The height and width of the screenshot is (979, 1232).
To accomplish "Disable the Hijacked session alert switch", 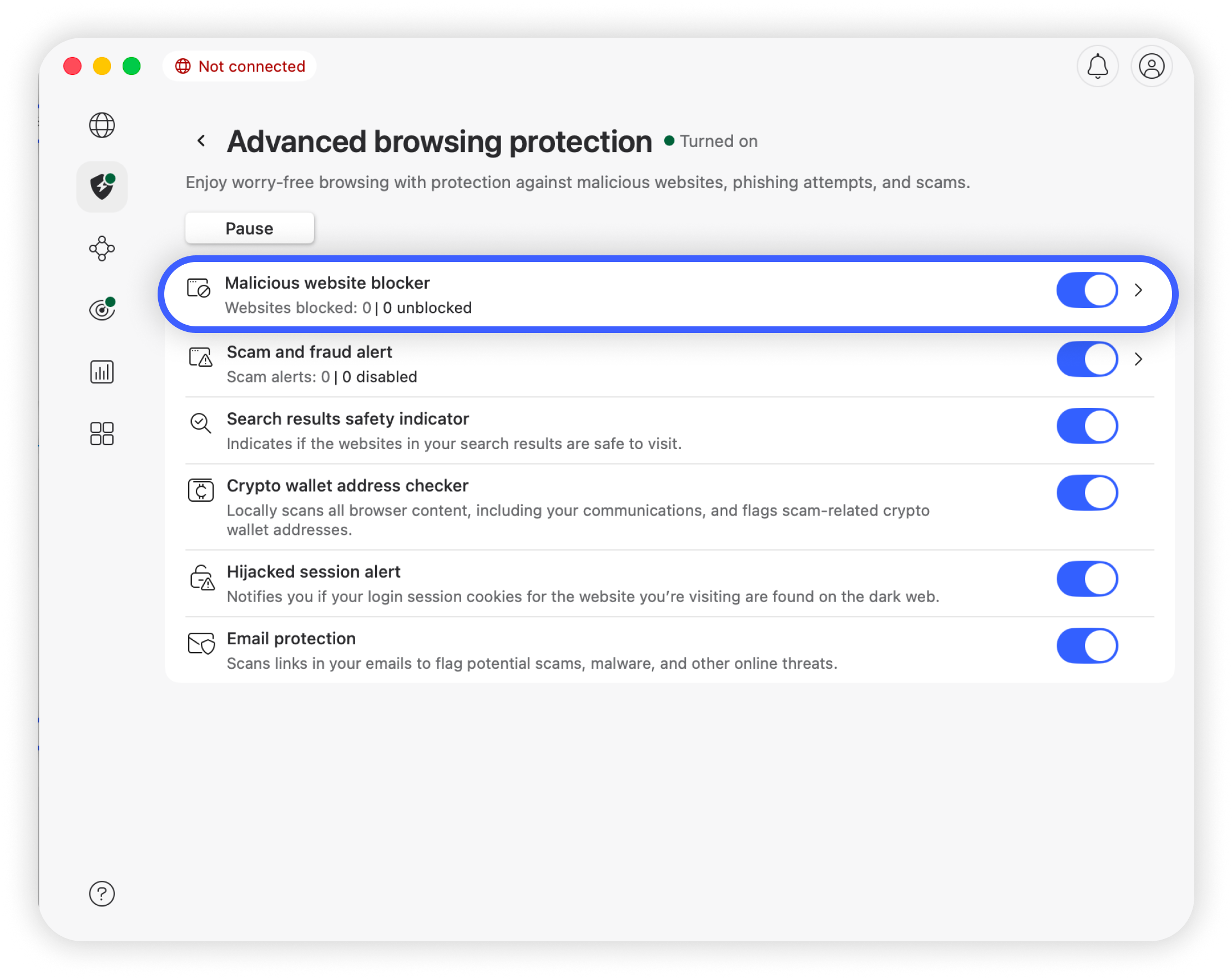I will pyautogui.click(x=1087, y=579).
